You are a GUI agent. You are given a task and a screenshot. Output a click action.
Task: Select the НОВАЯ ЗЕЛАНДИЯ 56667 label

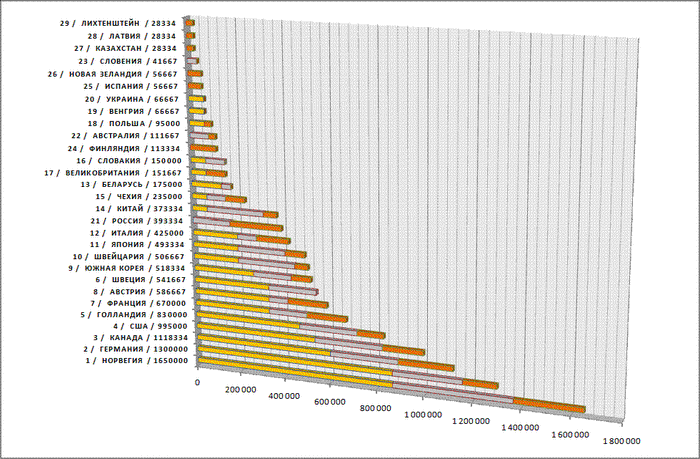[x=113, y=74]
